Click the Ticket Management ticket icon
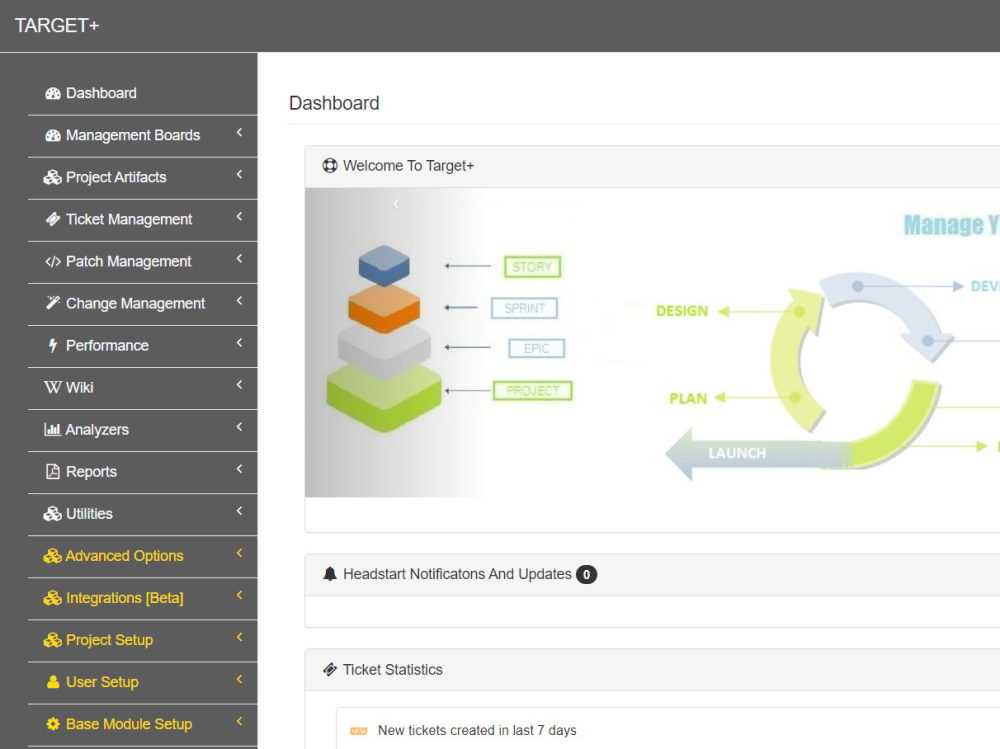The height and width of the screenshot is (749, 1000). point(53,219)
